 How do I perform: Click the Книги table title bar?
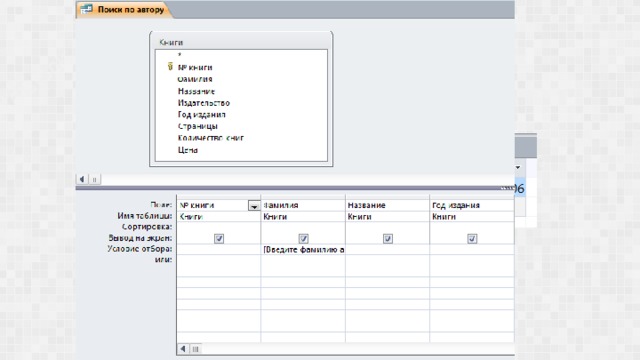(x=241, y=42)
